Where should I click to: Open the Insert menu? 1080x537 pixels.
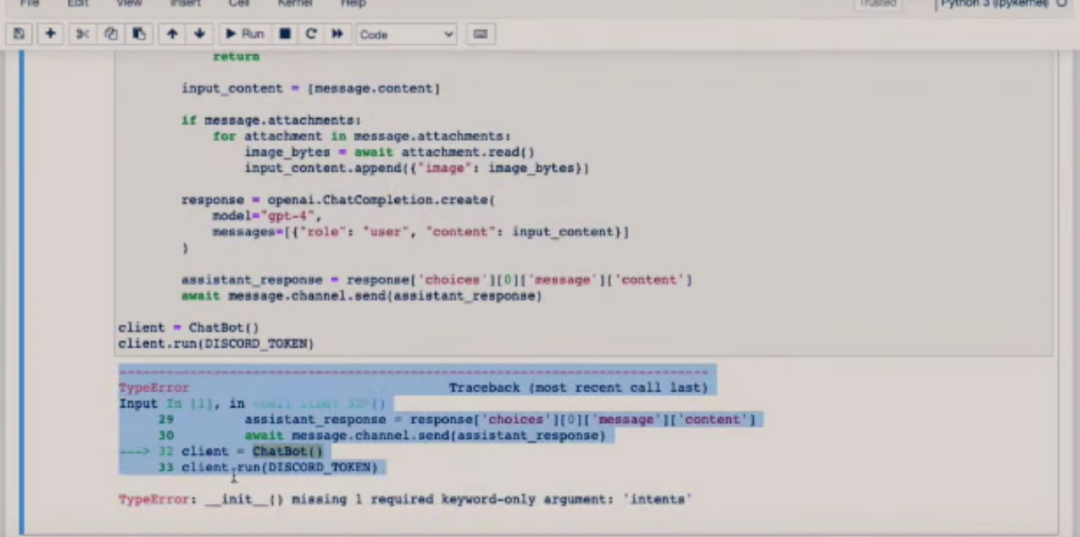185,3
